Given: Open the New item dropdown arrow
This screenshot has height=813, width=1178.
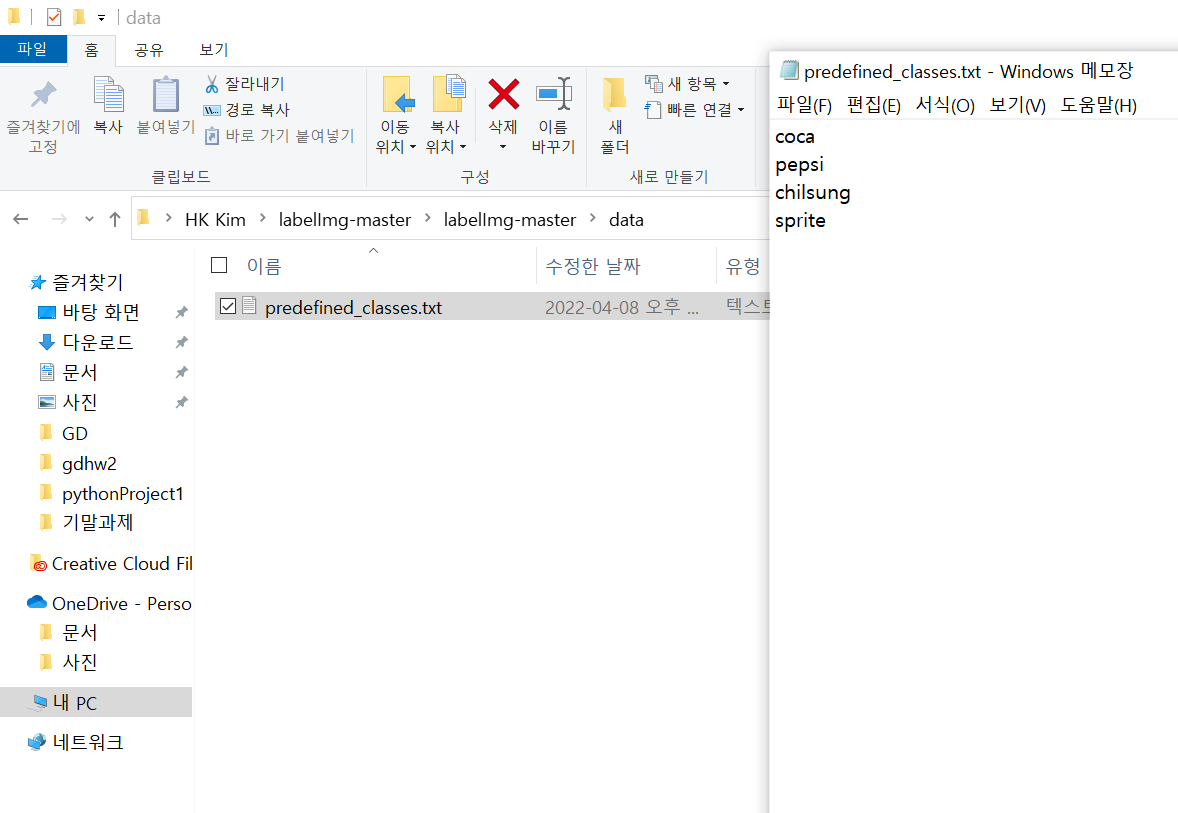Looking at the screenshot, I should (726, 84).
